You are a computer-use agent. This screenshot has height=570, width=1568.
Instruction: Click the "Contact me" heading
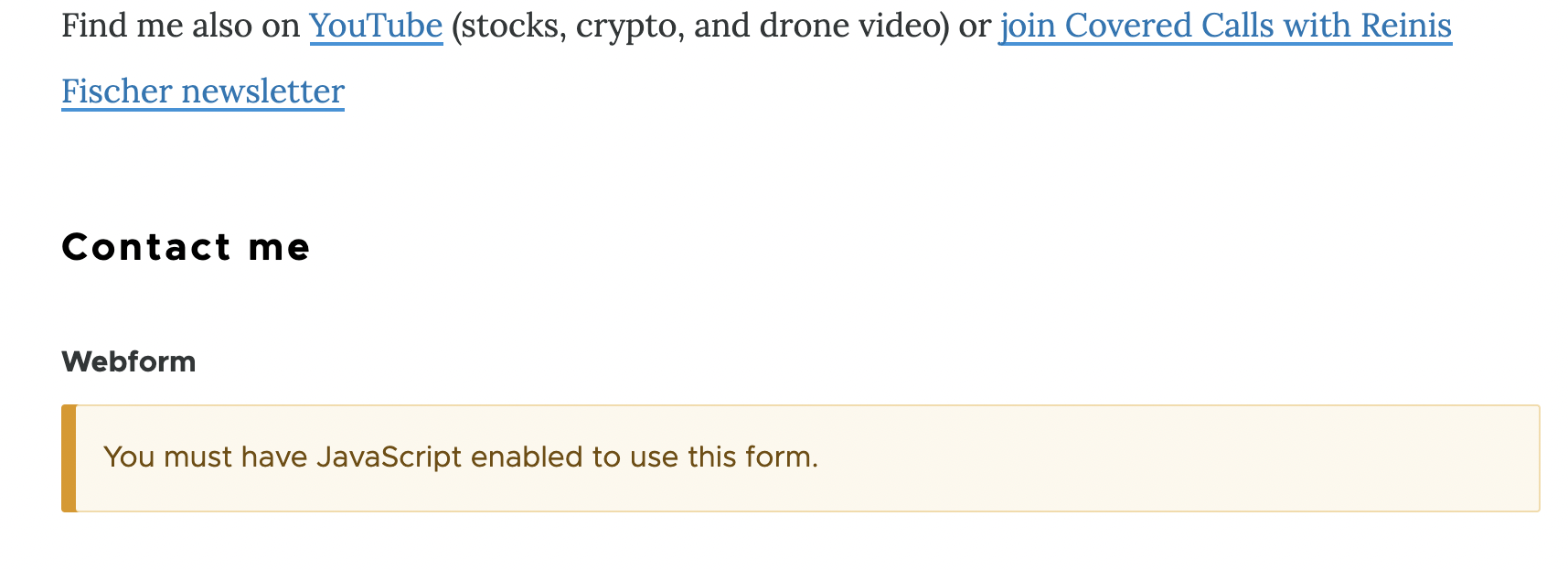(x=186, y=247)
